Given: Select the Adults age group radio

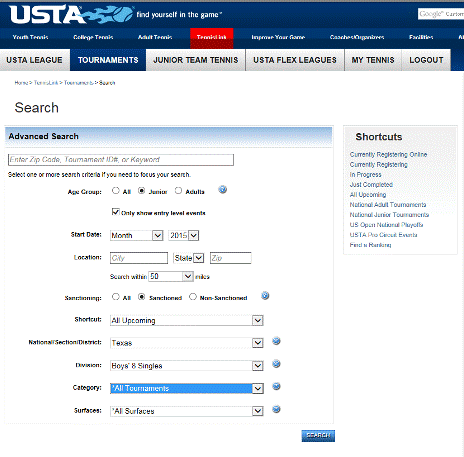Looking at the screenshot, I should click(x=178, y=191).
